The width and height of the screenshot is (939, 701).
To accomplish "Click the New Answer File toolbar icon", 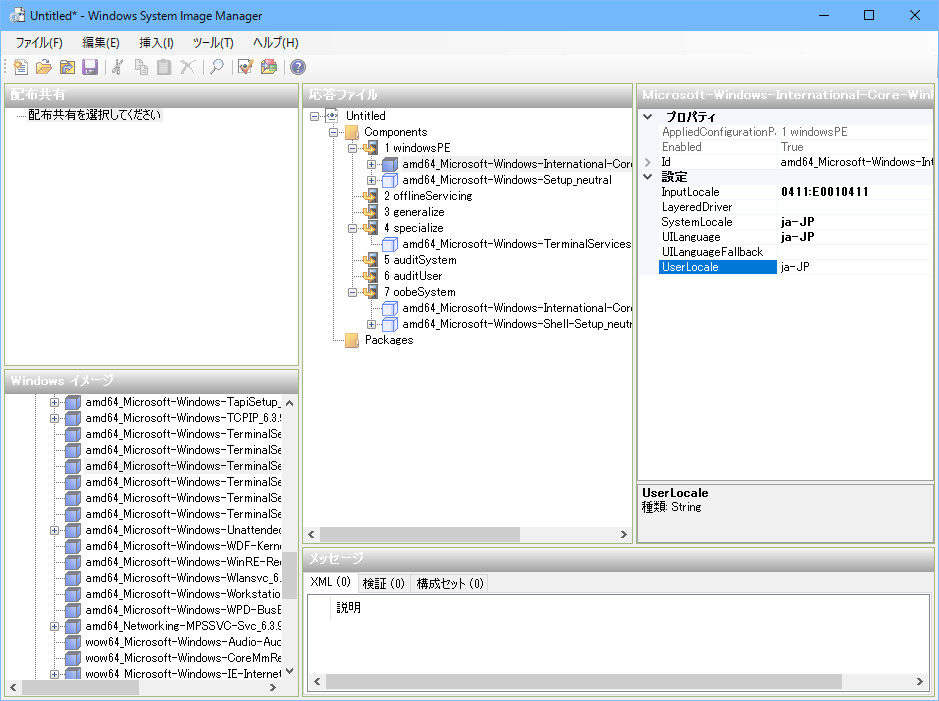I will 20,67.
